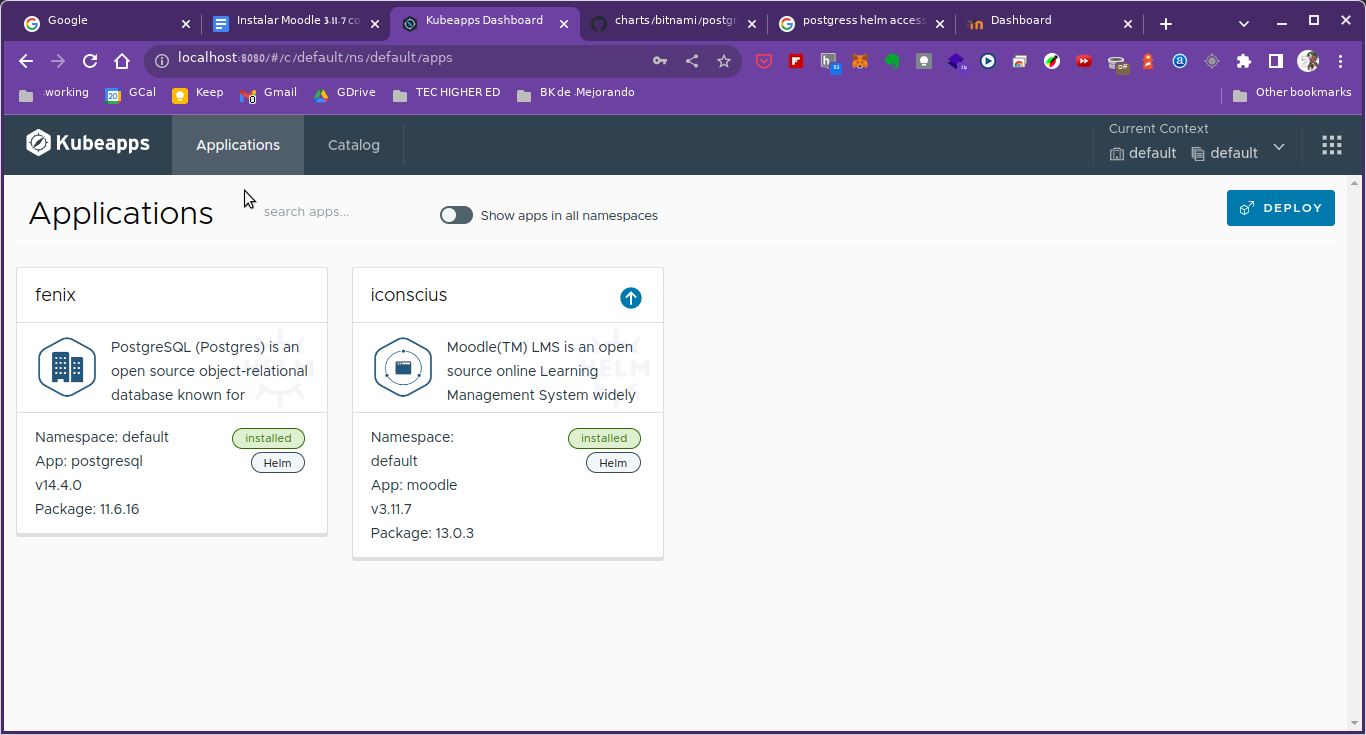Viewport: 1366px width, 735px height.
Task: Click the address bar URL
Action: tap(315, 58)
